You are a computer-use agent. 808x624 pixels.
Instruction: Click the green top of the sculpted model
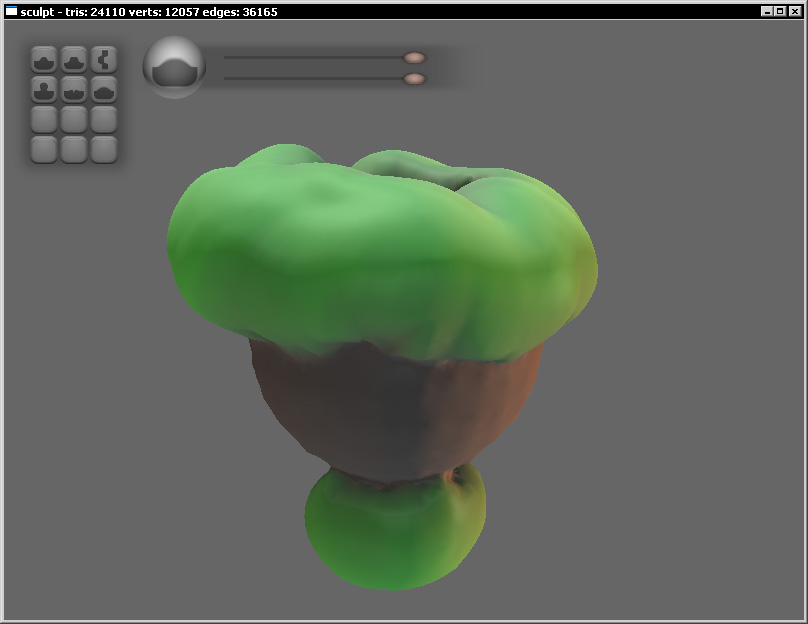point(381,252)
